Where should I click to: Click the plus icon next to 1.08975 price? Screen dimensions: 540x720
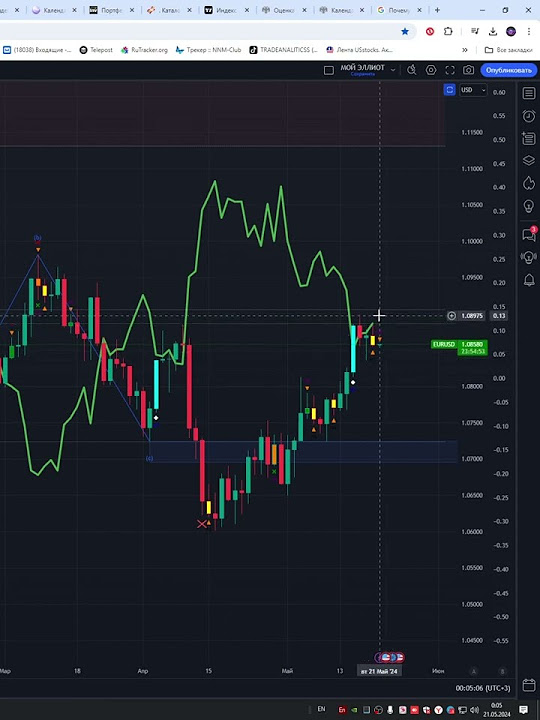click(452, 316)
